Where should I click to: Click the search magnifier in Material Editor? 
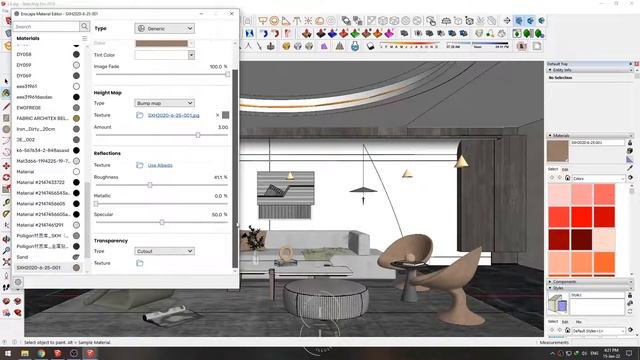click(x=84, y=27)
